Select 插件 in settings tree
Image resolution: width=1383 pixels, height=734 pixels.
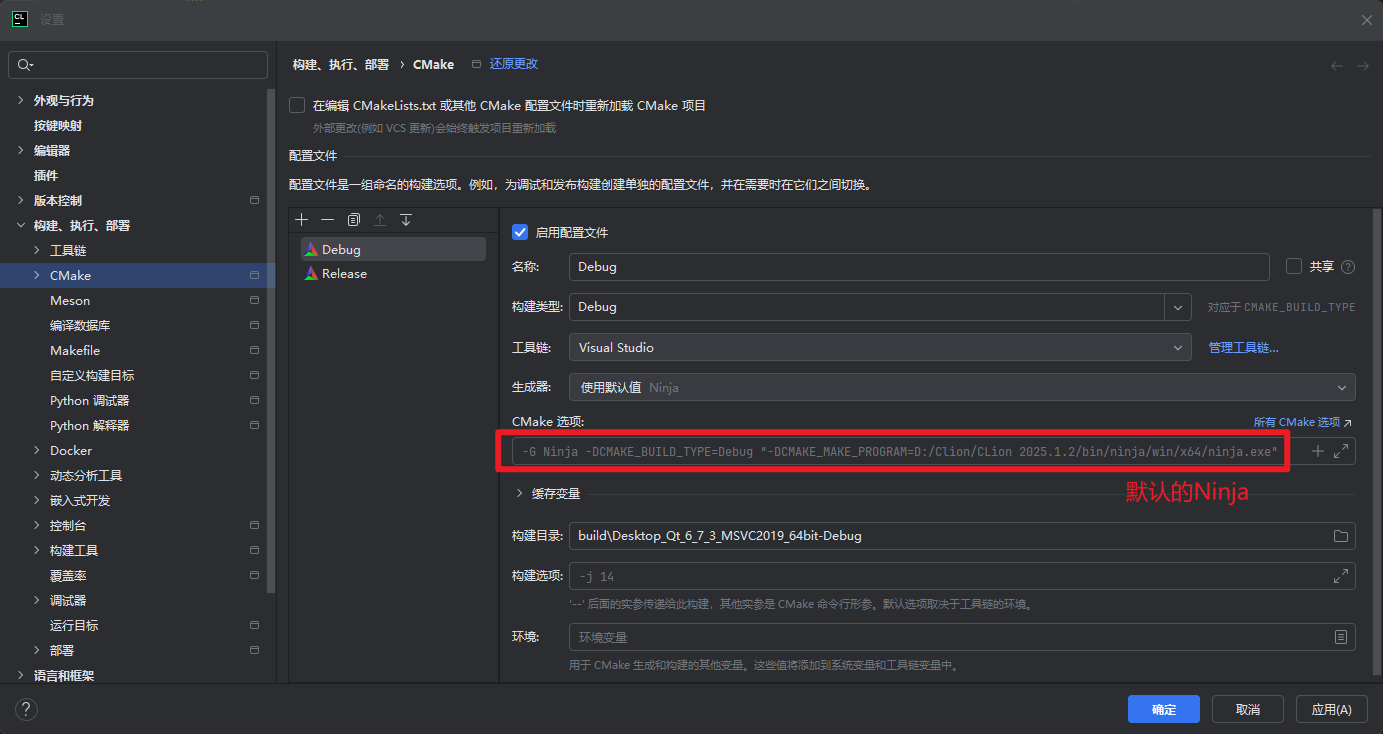coord(46,176)
